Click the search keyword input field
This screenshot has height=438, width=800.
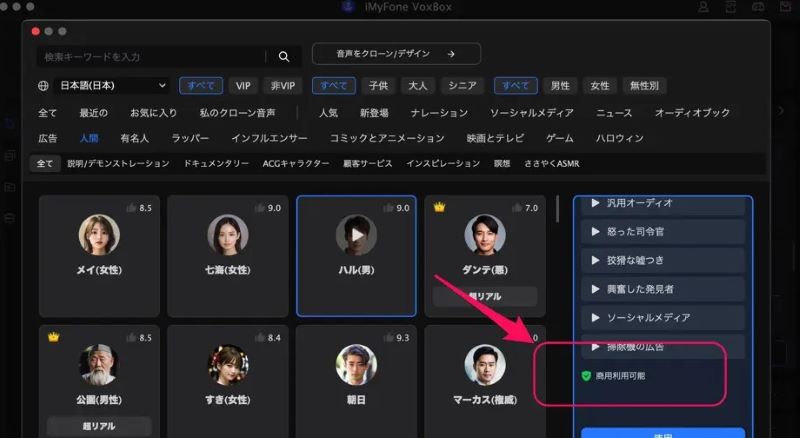point(151,57)
